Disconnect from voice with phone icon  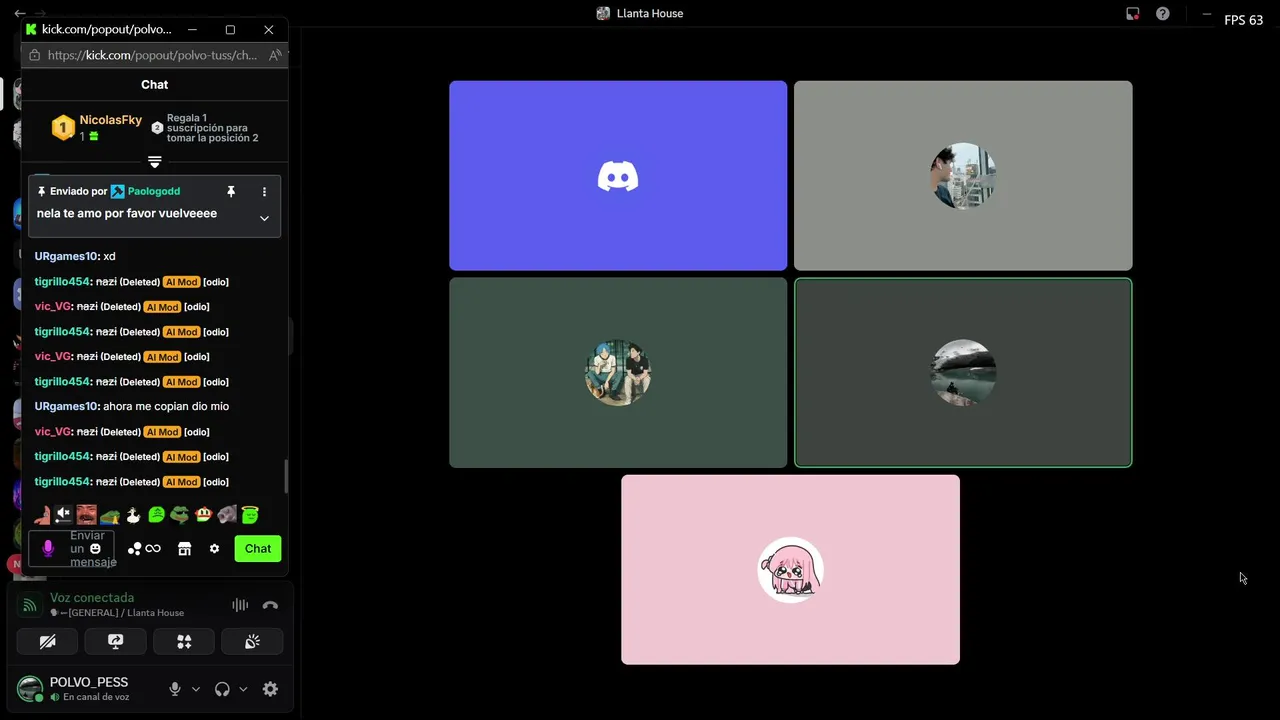[270, 605]
